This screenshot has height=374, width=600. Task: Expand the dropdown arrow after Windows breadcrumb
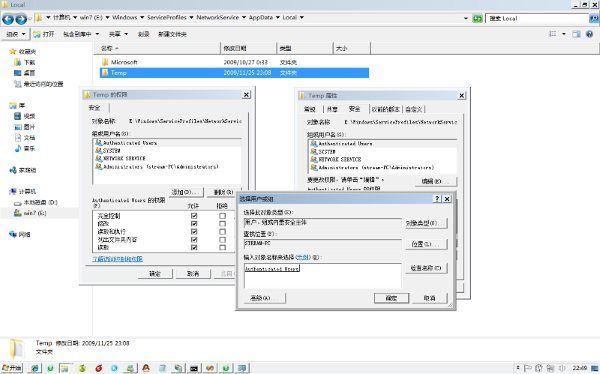coord(142,18)
